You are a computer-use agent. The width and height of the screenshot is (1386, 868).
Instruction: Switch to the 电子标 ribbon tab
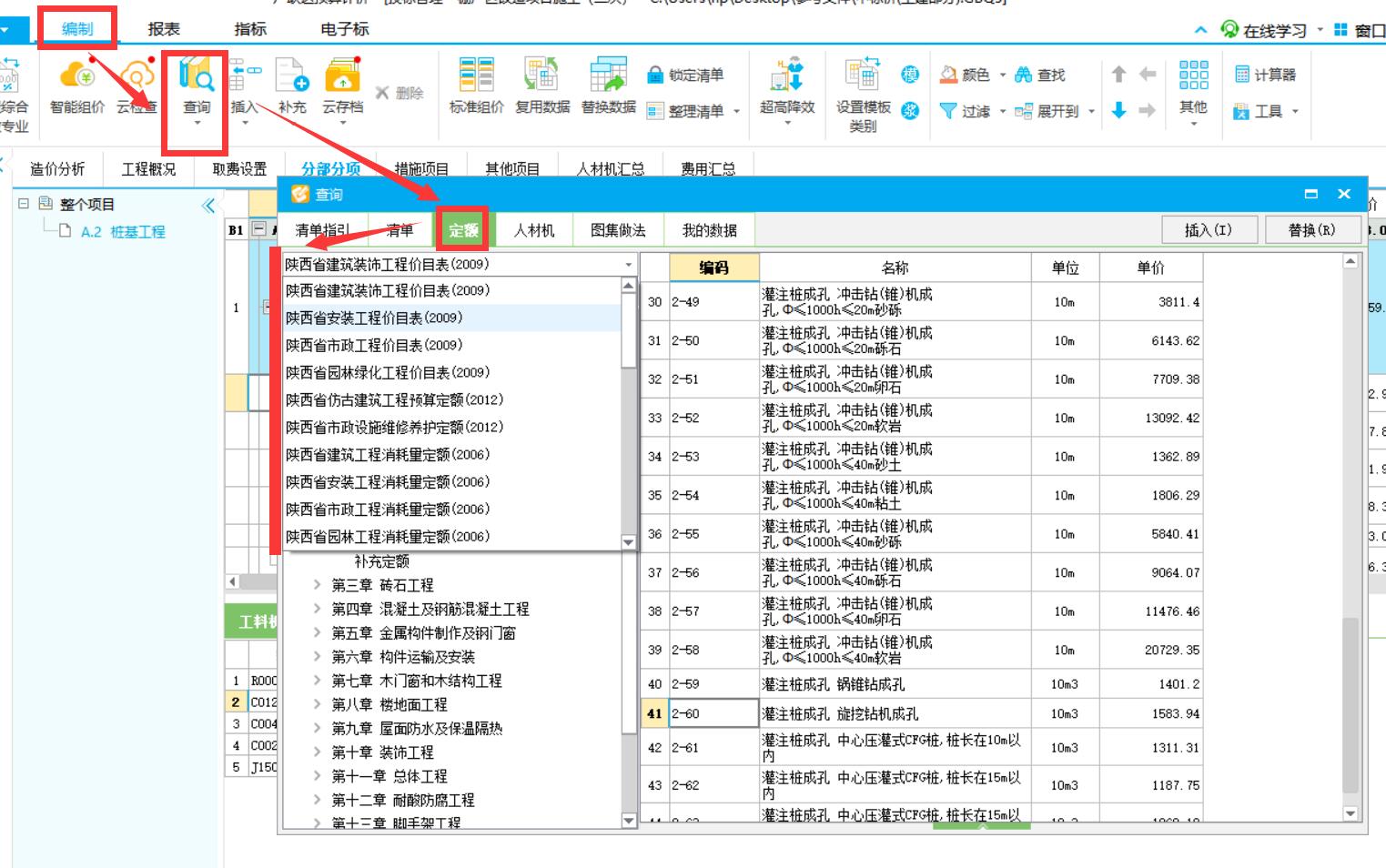[345, 29]
